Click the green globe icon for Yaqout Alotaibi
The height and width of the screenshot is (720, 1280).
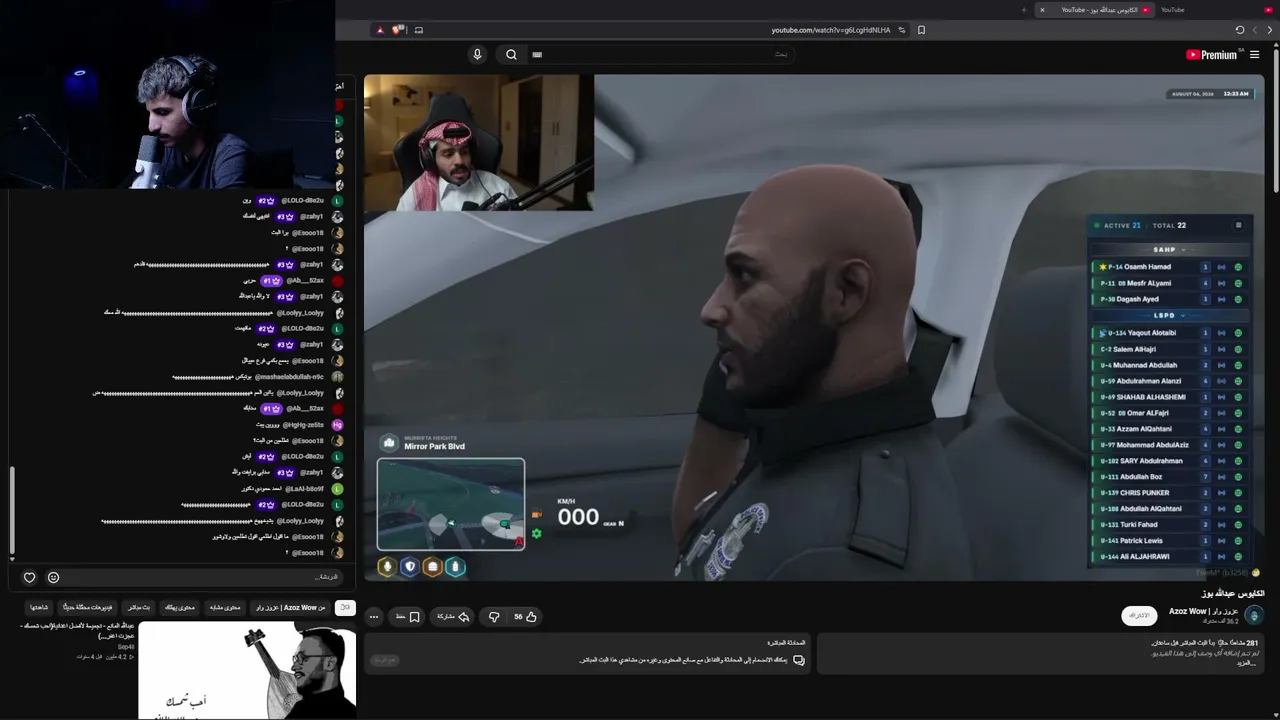[x=1238, y=333]
